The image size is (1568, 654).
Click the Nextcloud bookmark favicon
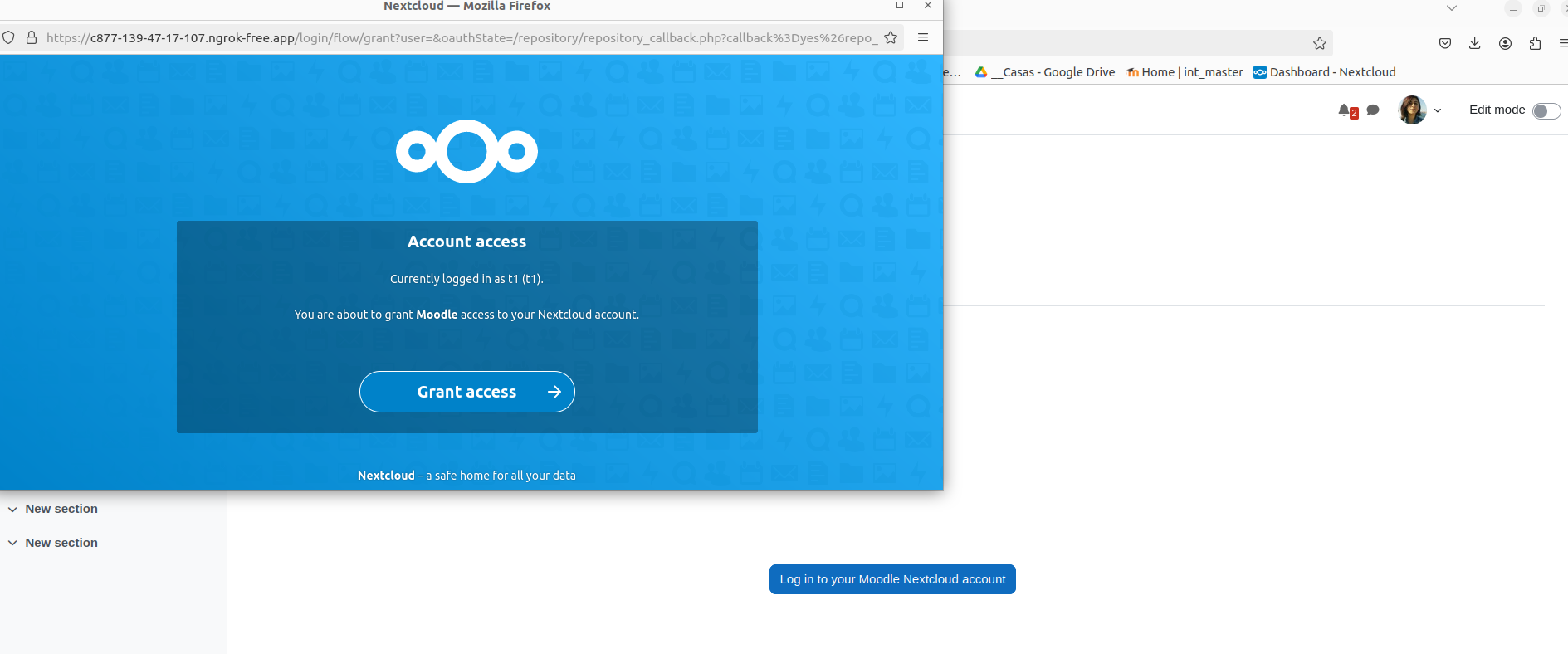pyautogui.click(x=1260, y=72)
